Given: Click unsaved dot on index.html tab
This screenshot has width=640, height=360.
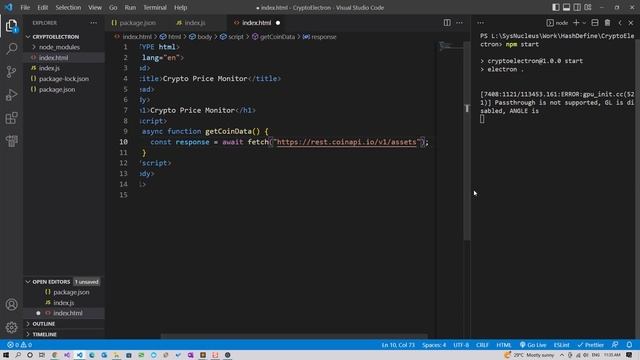Looking at the screenshot, I should click(278, 23).
